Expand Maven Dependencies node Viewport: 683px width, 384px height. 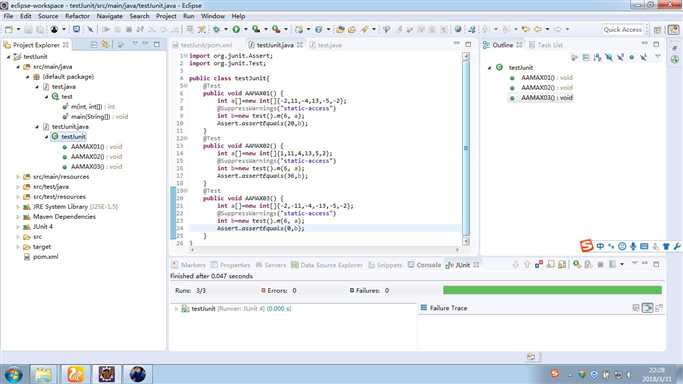click(x=18, y=217)
